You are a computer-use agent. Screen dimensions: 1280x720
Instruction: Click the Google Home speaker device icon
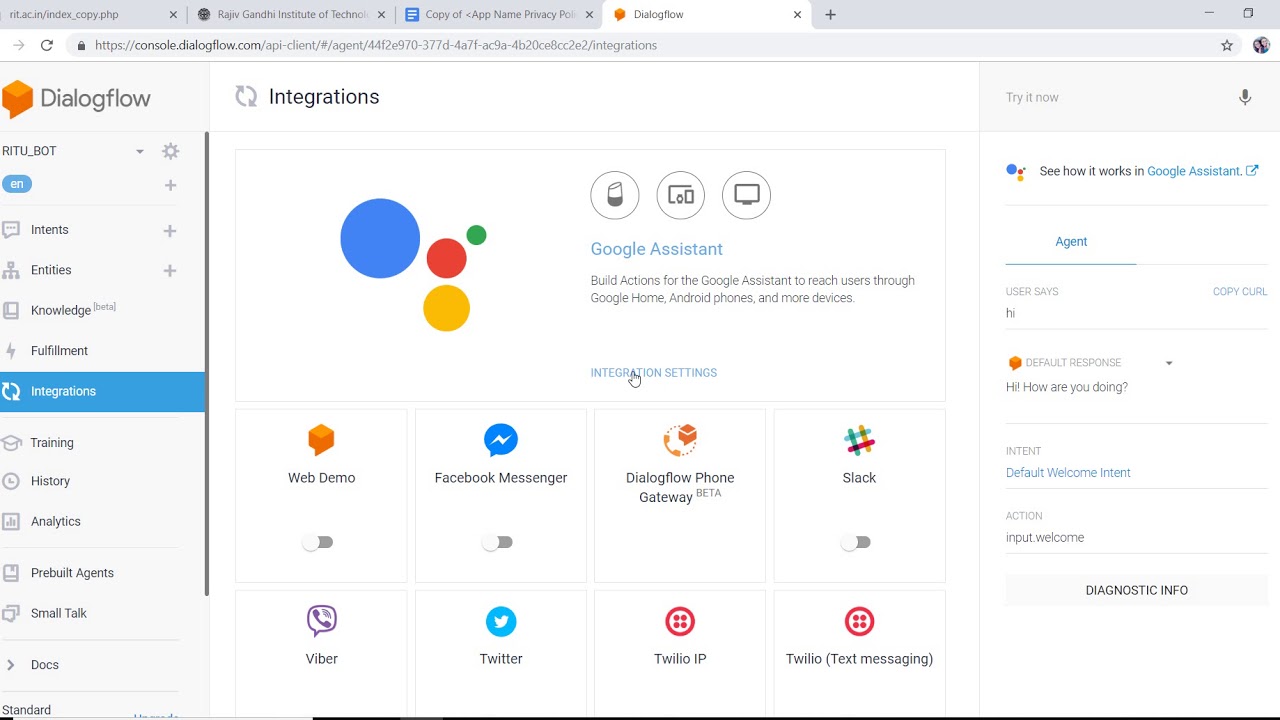click(x=615, y=195)
